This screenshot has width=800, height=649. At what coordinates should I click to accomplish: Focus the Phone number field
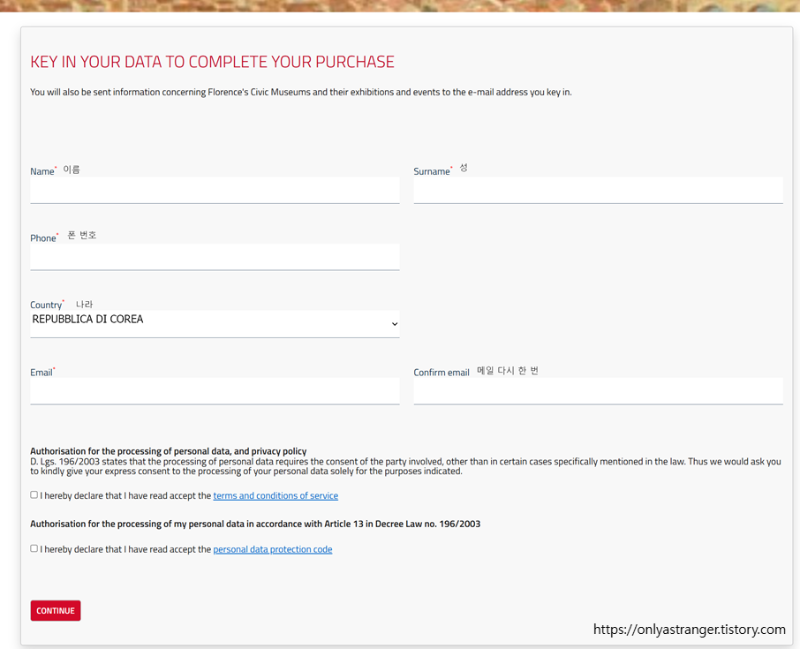click(x=215, y=257)
